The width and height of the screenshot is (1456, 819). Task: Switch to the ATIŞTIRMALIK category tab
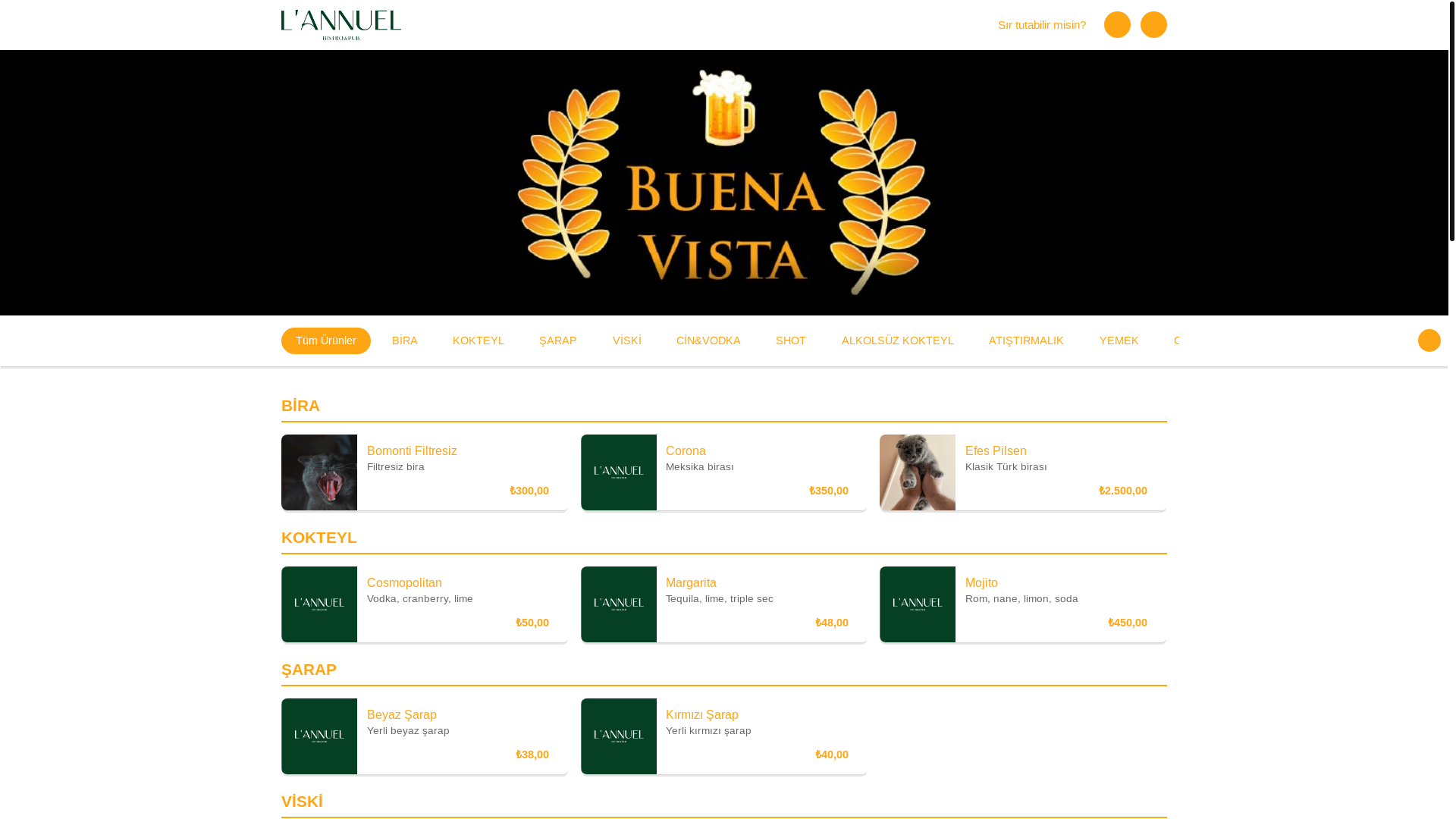point(1025,340)
